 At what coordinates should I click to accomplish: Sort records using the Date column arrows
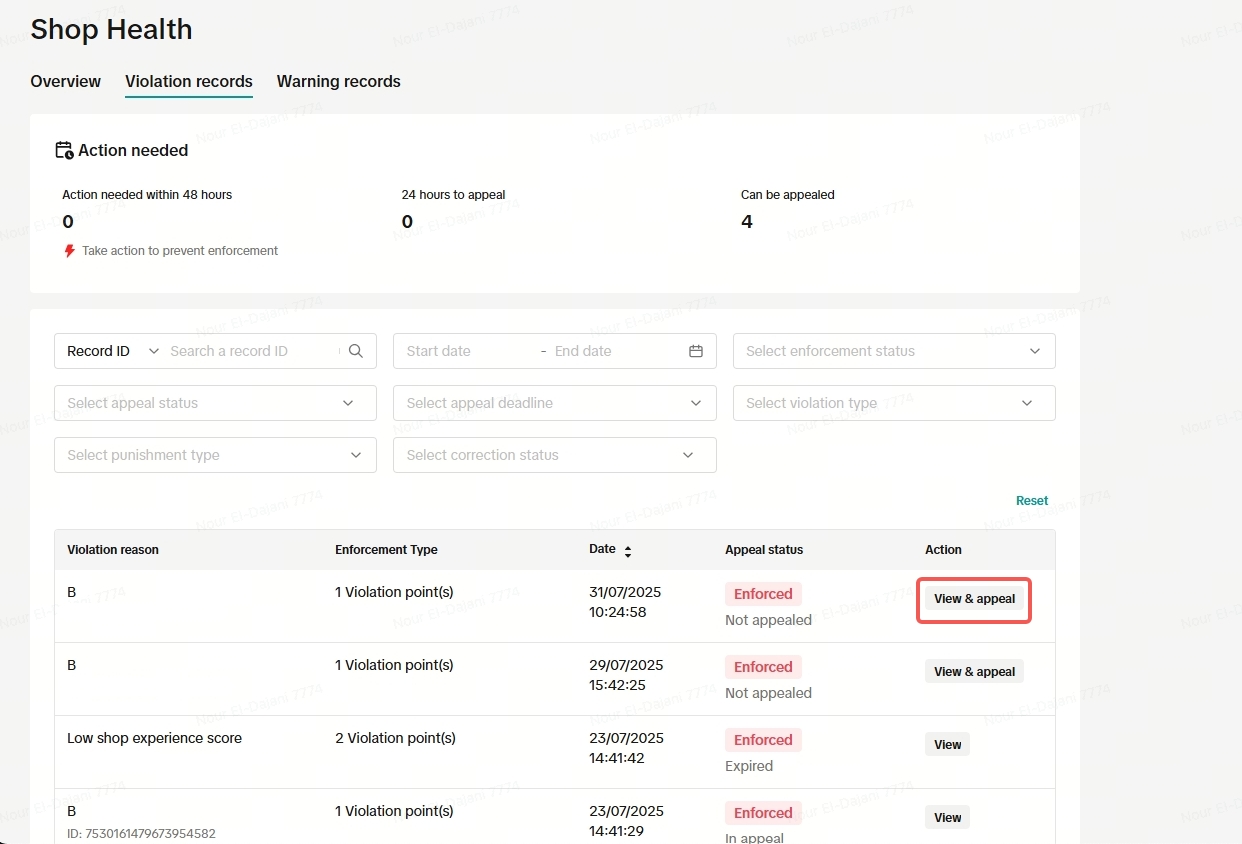628,551
